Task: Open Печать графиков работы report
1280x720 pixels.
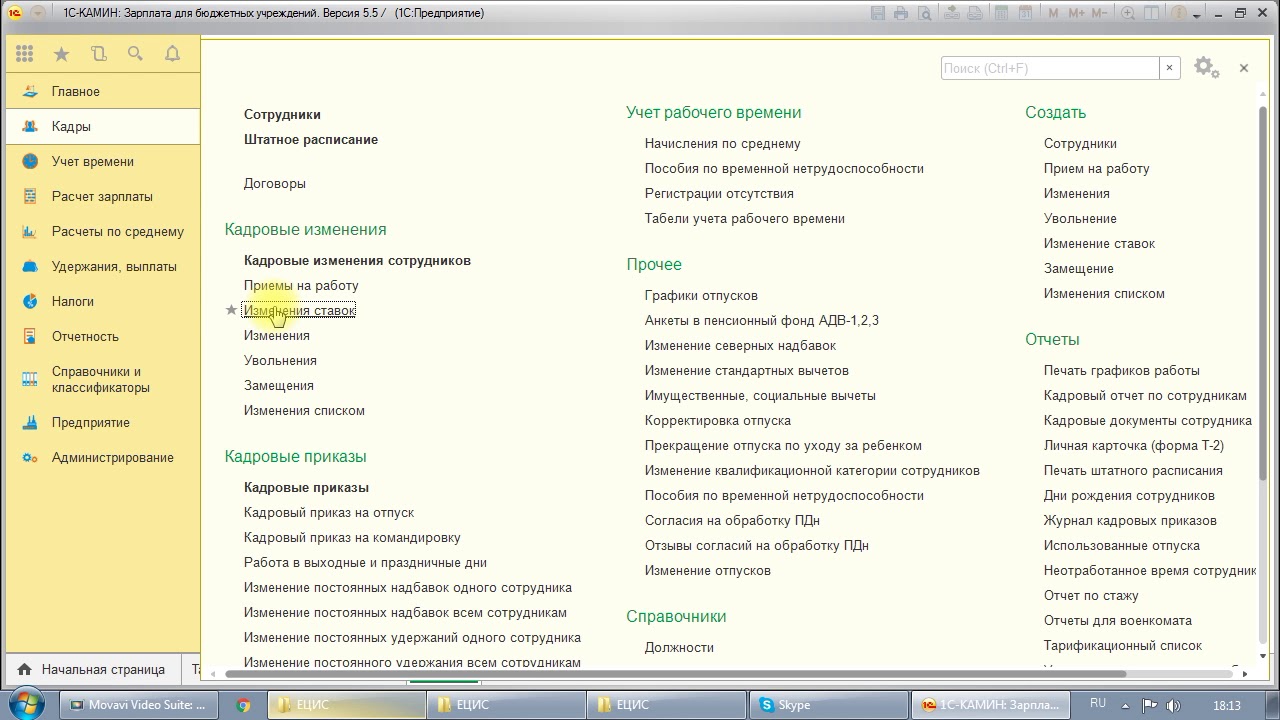Action: (x=1122, y=370)
